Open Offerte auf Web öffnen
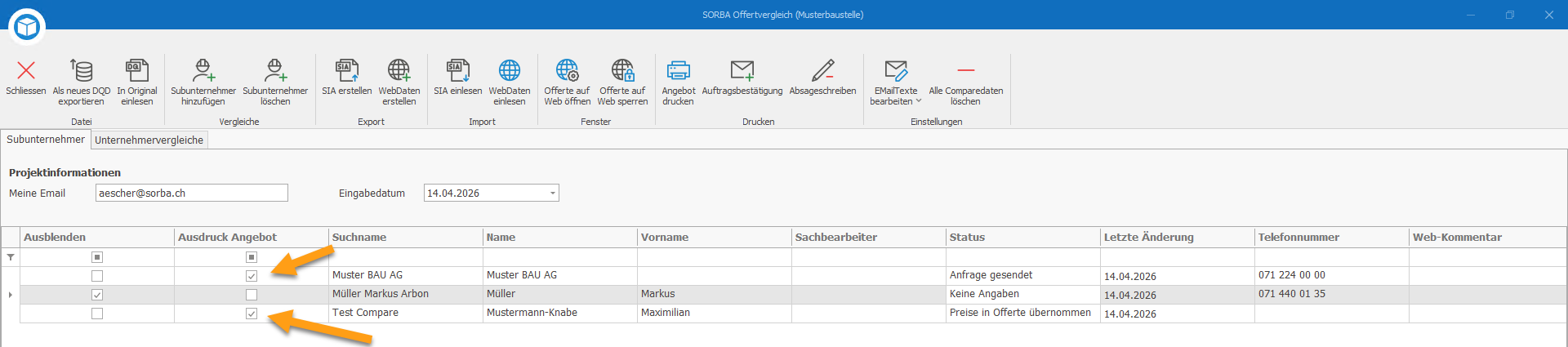1568x347 pixels. [x=567, y=71]
